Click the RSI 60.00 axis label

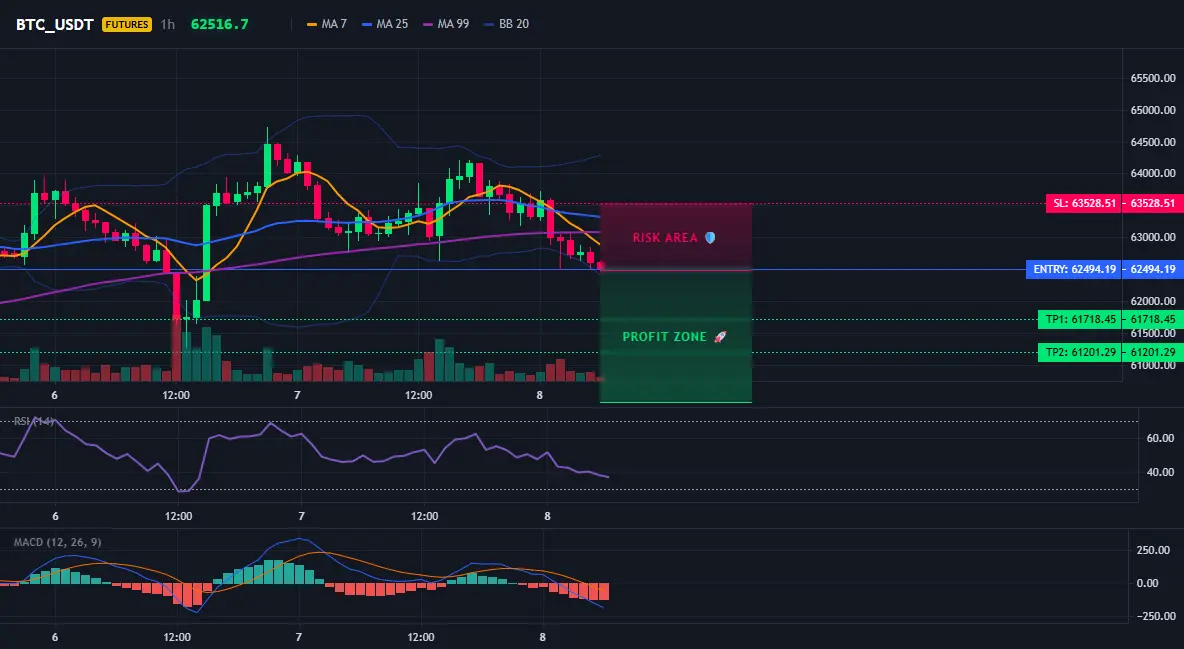(1160, 438)
